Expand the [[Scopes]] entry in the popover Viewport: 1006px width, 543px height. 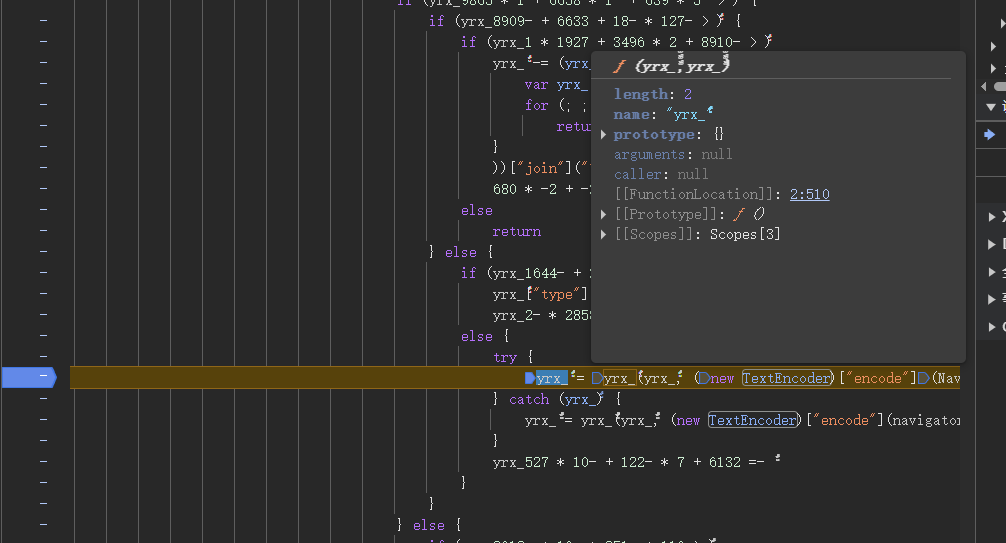[x=603, y=235]
